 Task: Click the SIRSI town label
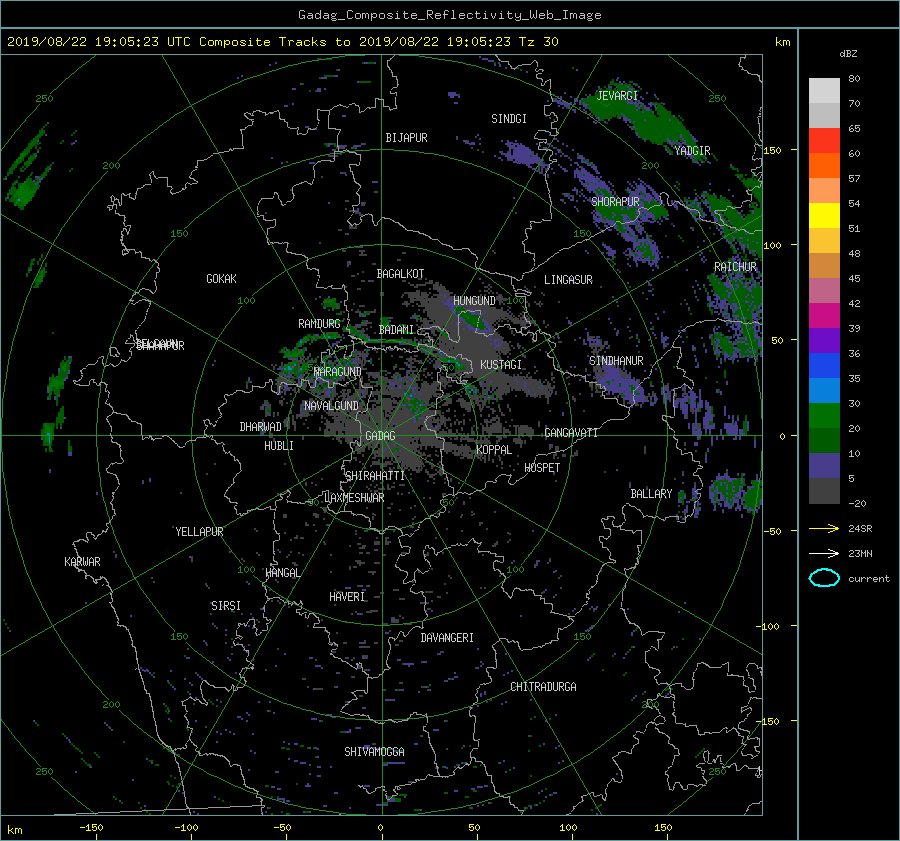tap(226, 606)
